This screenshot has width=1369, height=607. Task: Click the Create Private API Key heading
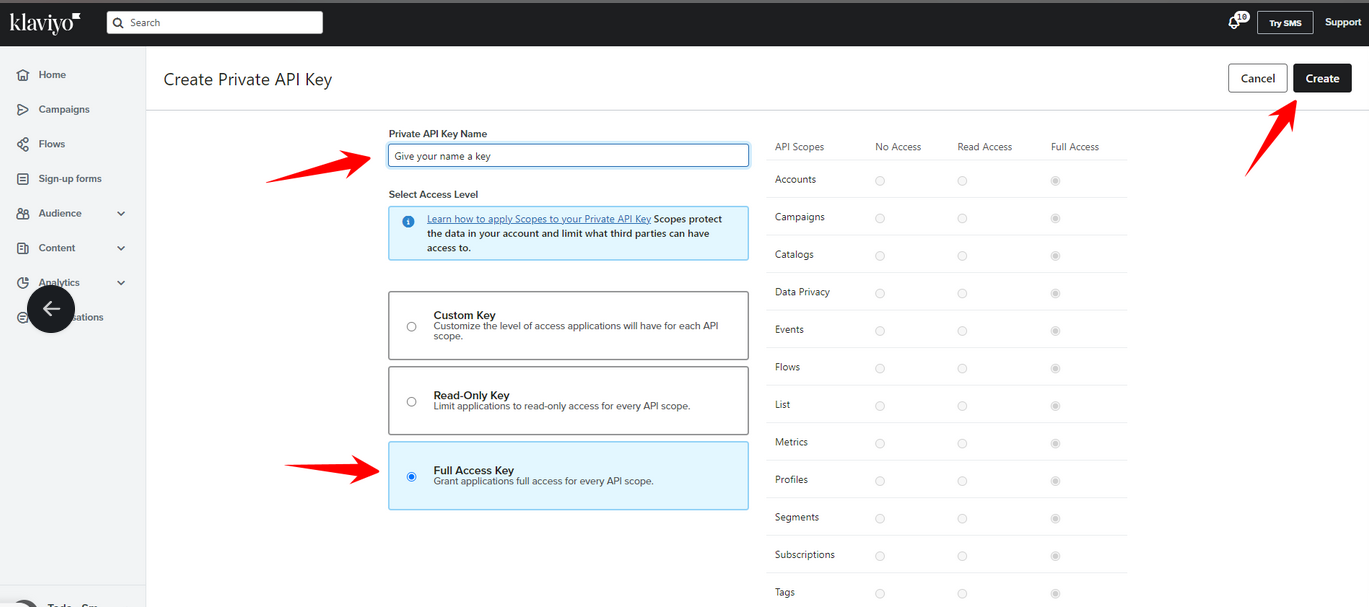248,79
